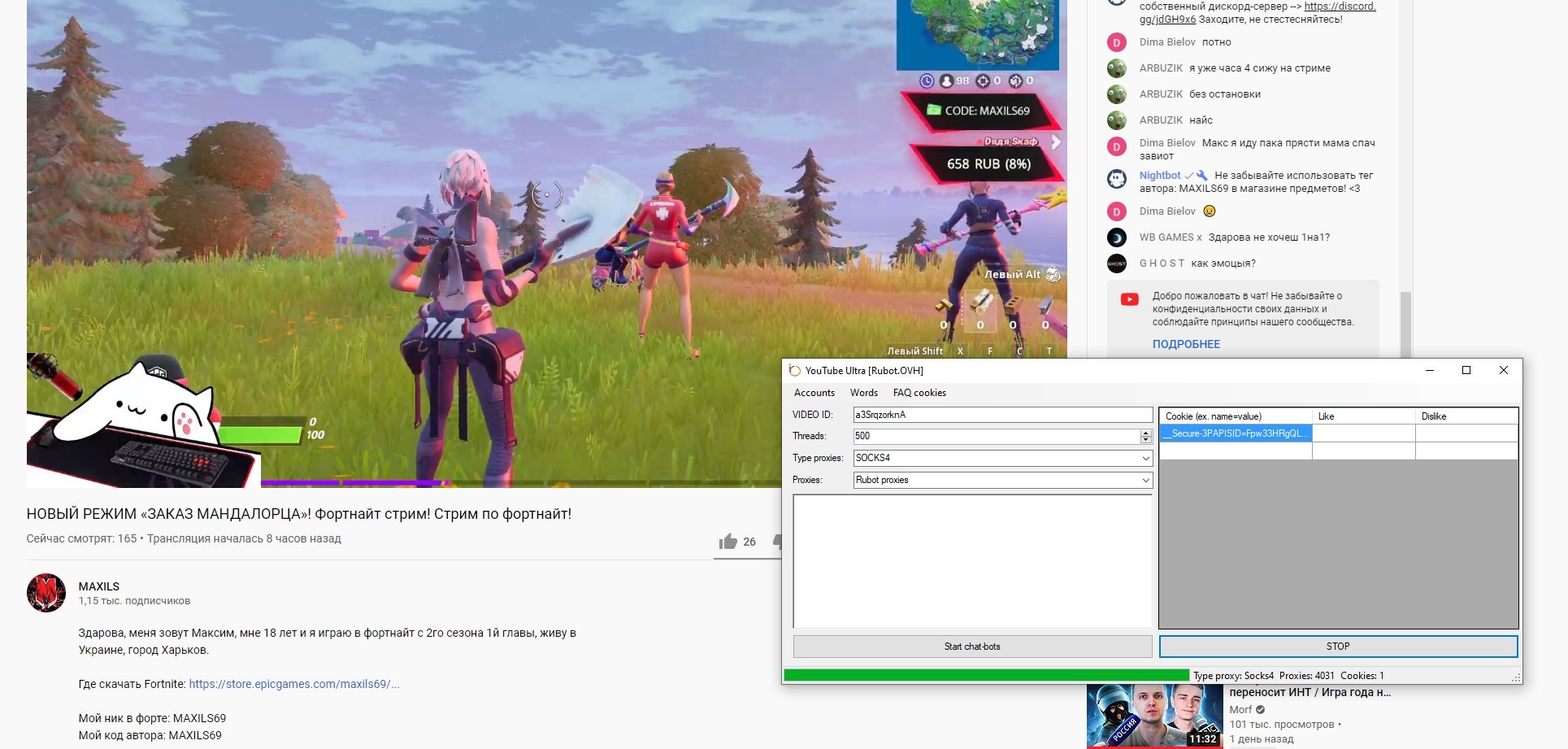Increase Threads value with up stepper arrow
Viewport: 1568px width, 749px height.
[x=1145, y=433]
